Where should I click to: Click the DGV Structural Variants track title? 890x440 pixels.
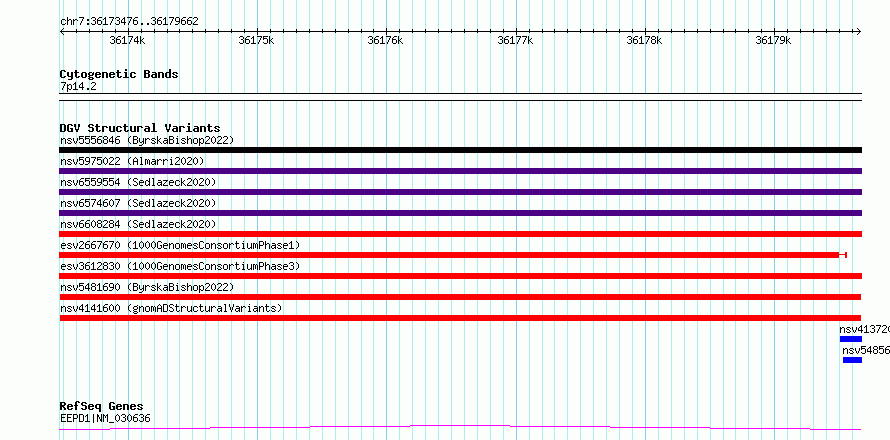tap(140, 128)
